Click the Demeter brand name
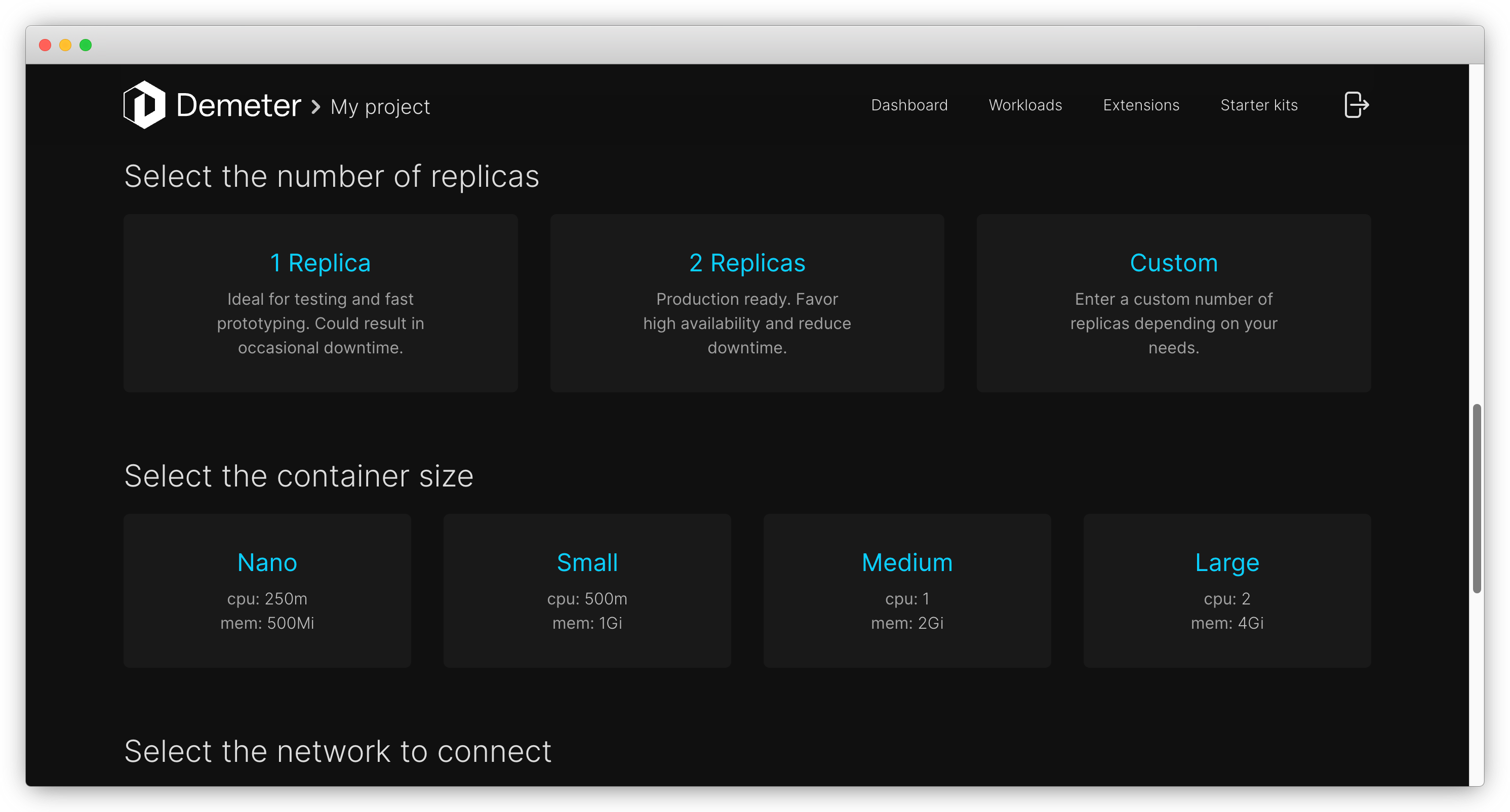The image size is (1510, 812). pyautogui.click(x=239, y=105)
